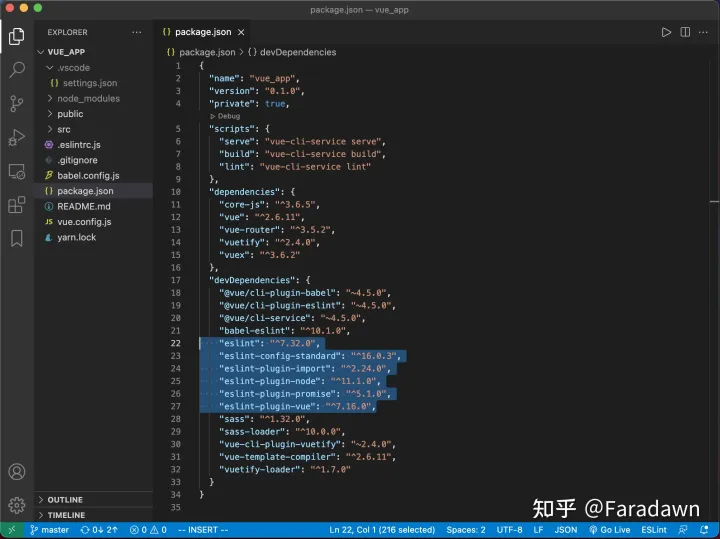This screenshot has height=539, width=720.
Task: Open vue.config.js file
Action: coord(79,222)
